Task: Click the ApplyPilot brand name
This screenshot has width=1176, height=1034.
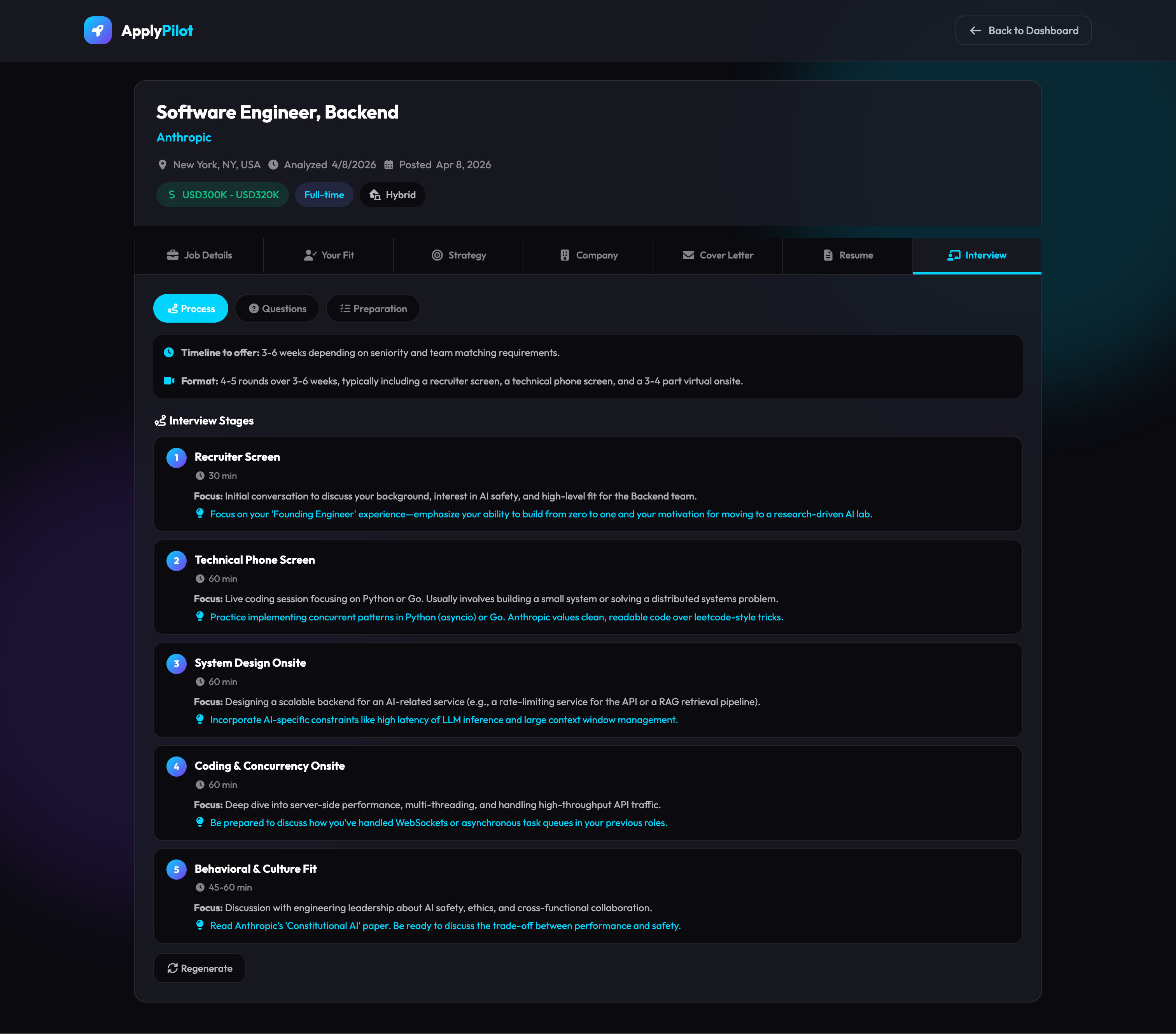Action: coord(157,30)
